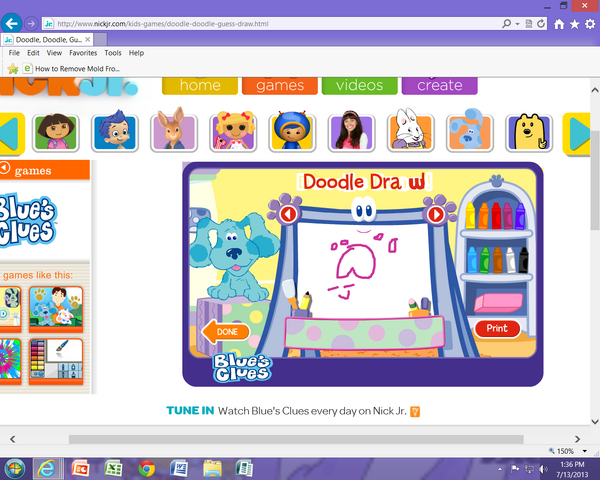Pick the white crayon
This screenshot has height=480, width=600.
(x=510, y=260)
